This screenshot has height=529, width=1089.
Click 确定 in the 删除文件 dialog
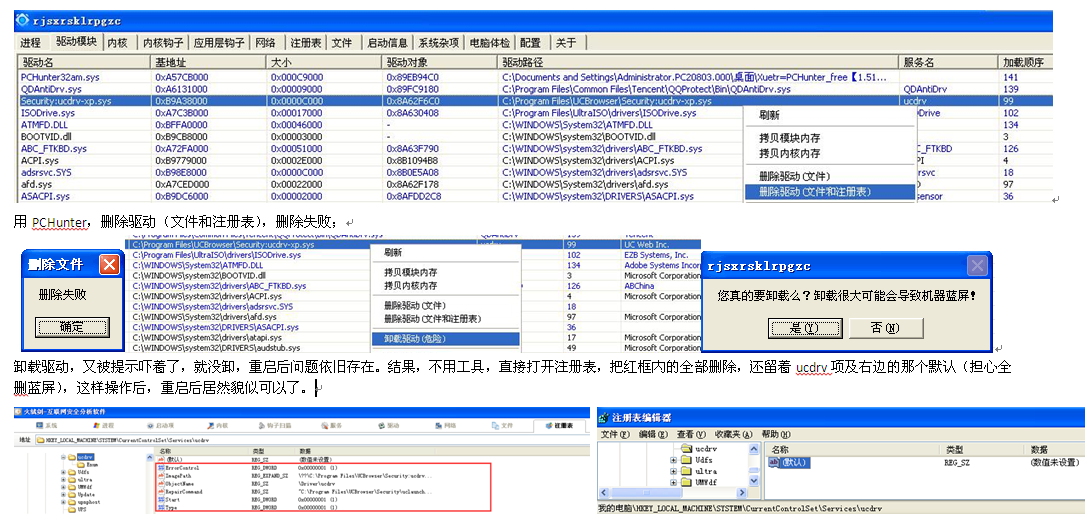[x=72, y=326]
